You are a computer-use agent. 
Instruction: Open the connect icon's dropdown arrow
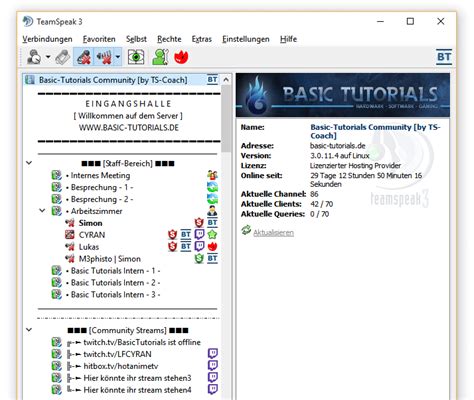point(48,57)
